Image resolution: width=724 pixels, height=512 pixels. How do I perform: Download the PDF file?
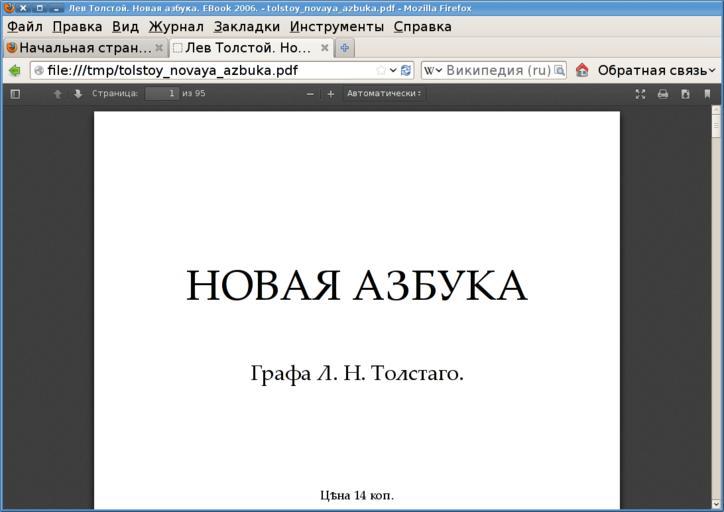point(685,94)
